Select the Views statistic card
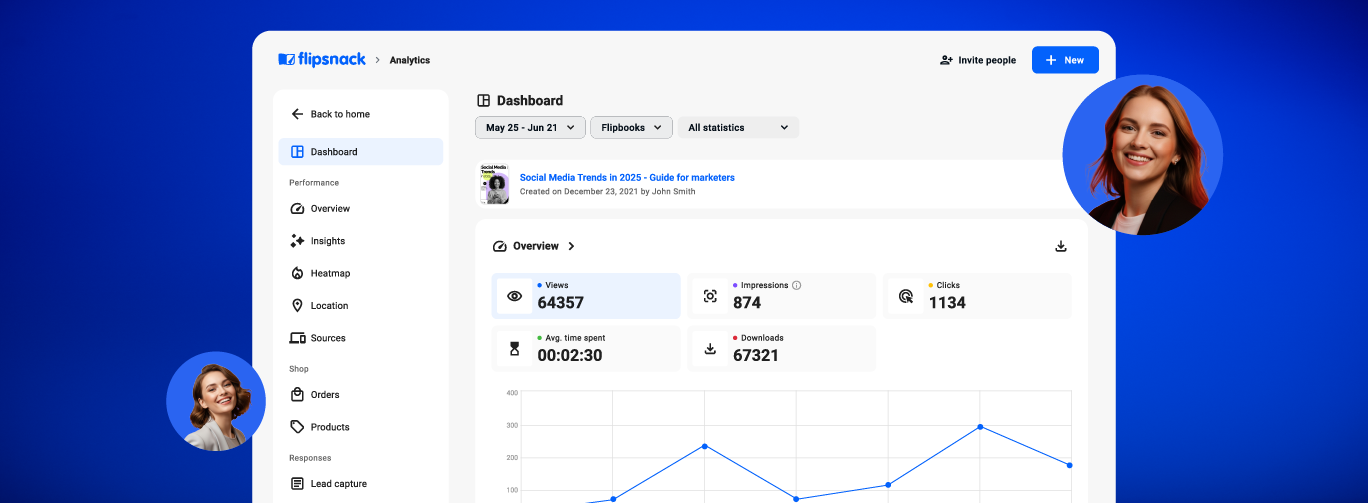The width and height of the screenshot is (1368, 503). pos(586,296)
